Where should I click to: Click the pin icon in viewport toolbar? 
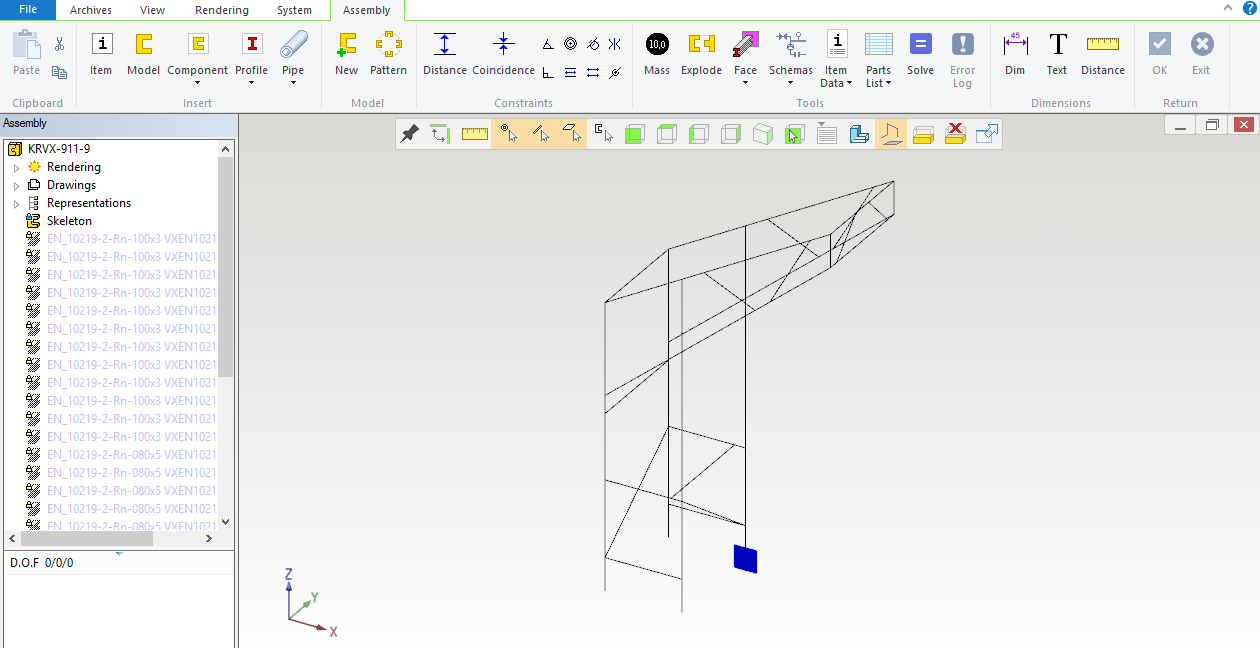coord(409,134)
